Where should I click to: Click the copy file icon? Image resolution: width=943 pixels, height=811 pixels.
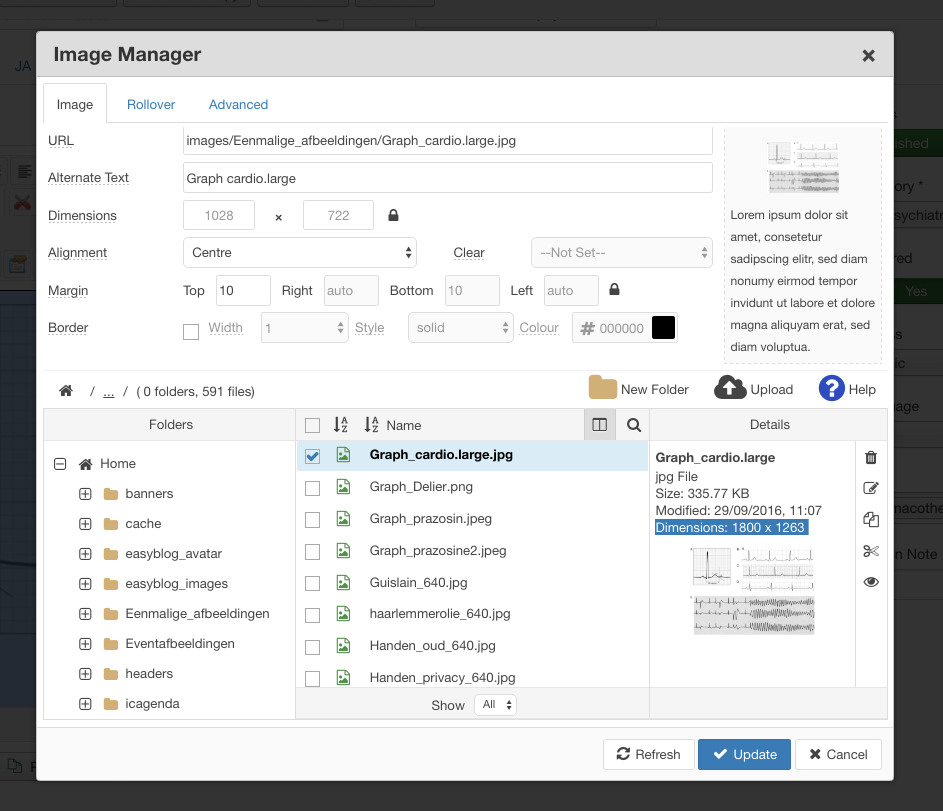[x=870, y=519]
